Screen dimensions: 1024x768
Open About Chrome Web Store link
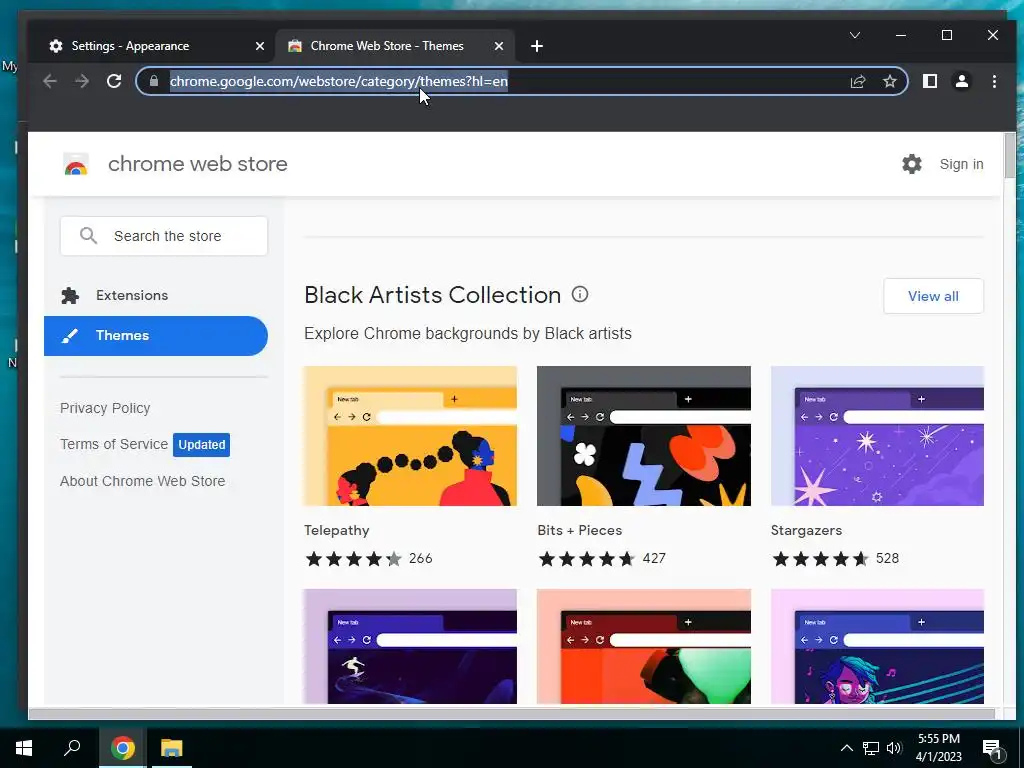click(x=142, y=481)
